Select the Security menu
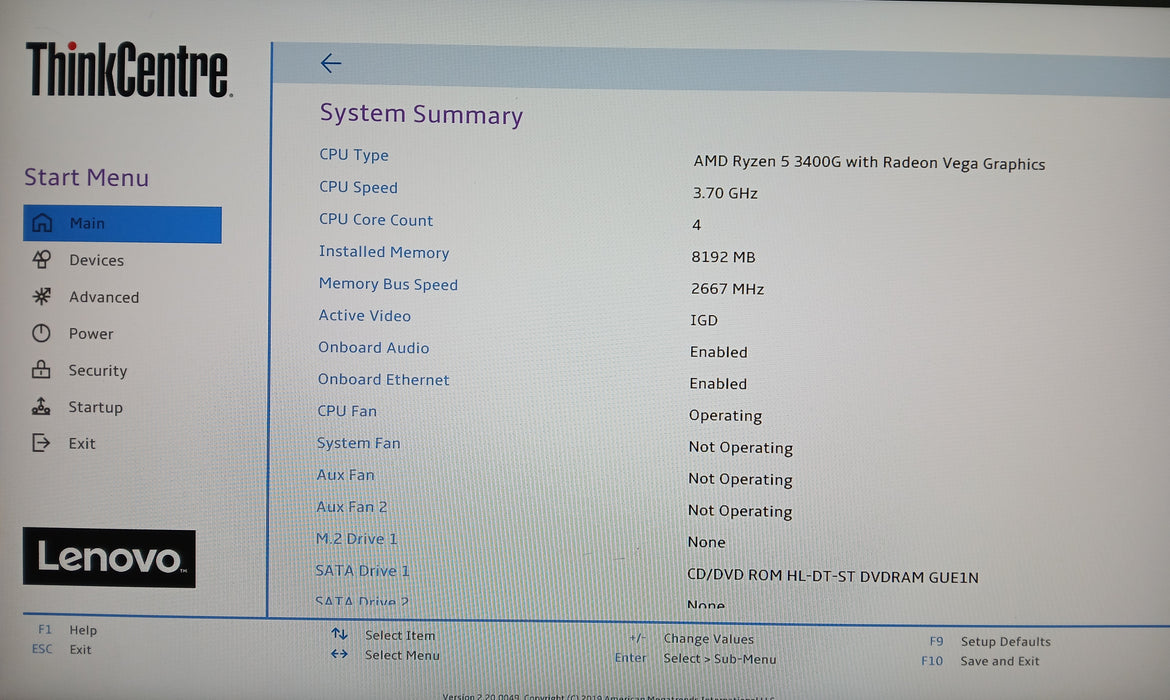1170x700 pixels. (x=98, y=370)
